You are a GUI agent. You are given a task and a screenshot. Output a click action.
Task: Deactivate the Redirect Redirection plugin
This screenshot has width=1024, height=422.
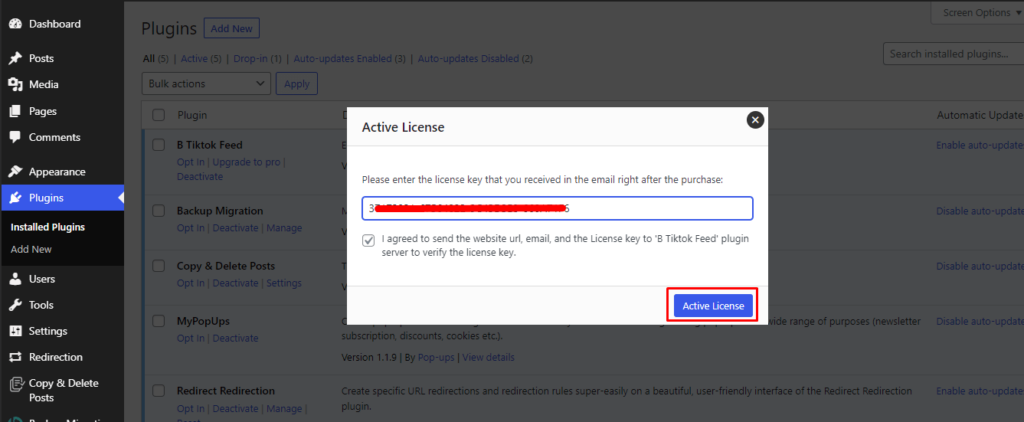[235, 408]
